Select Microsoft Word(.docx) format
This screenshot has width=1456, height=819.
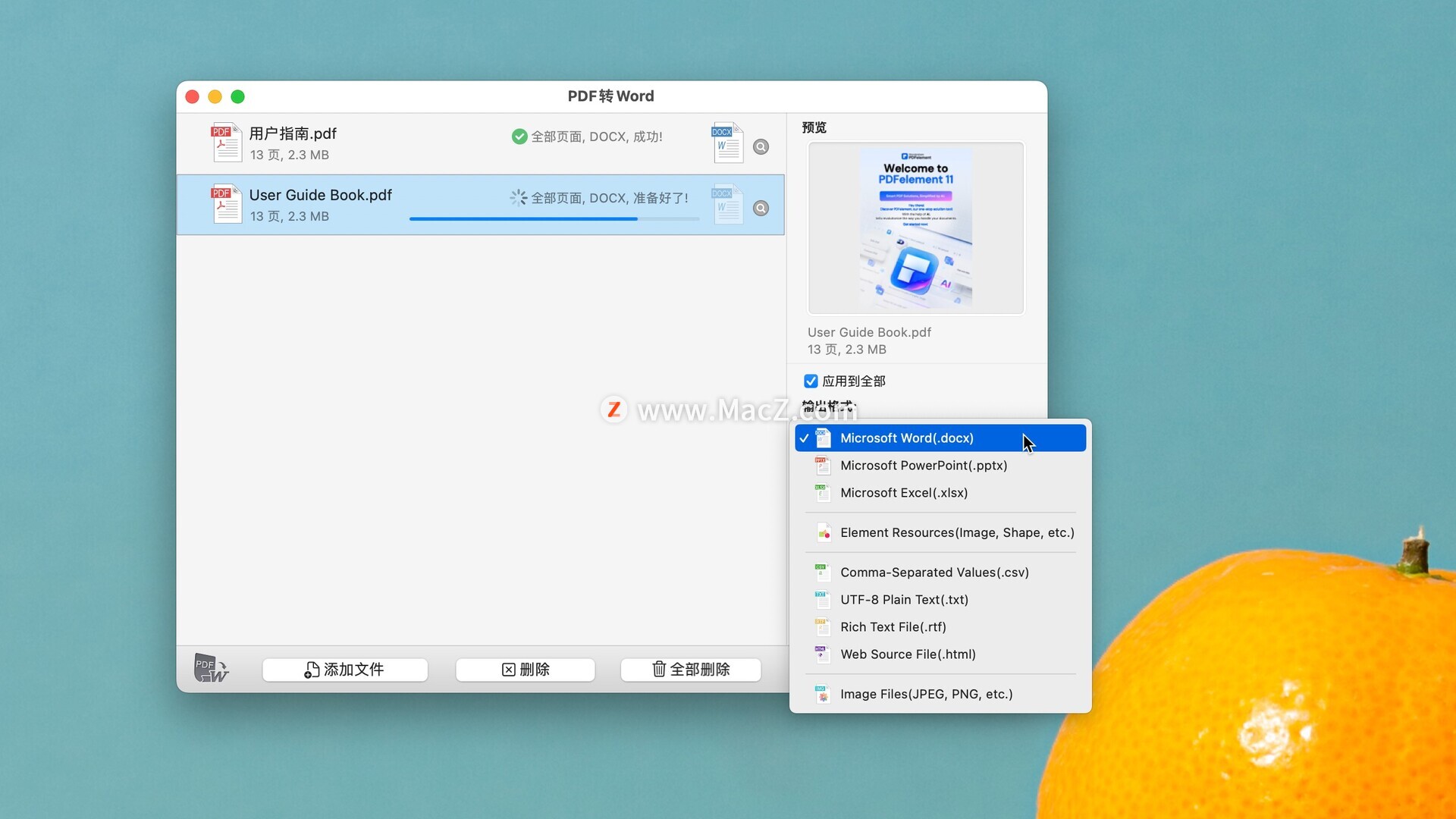tap(940, 438)
